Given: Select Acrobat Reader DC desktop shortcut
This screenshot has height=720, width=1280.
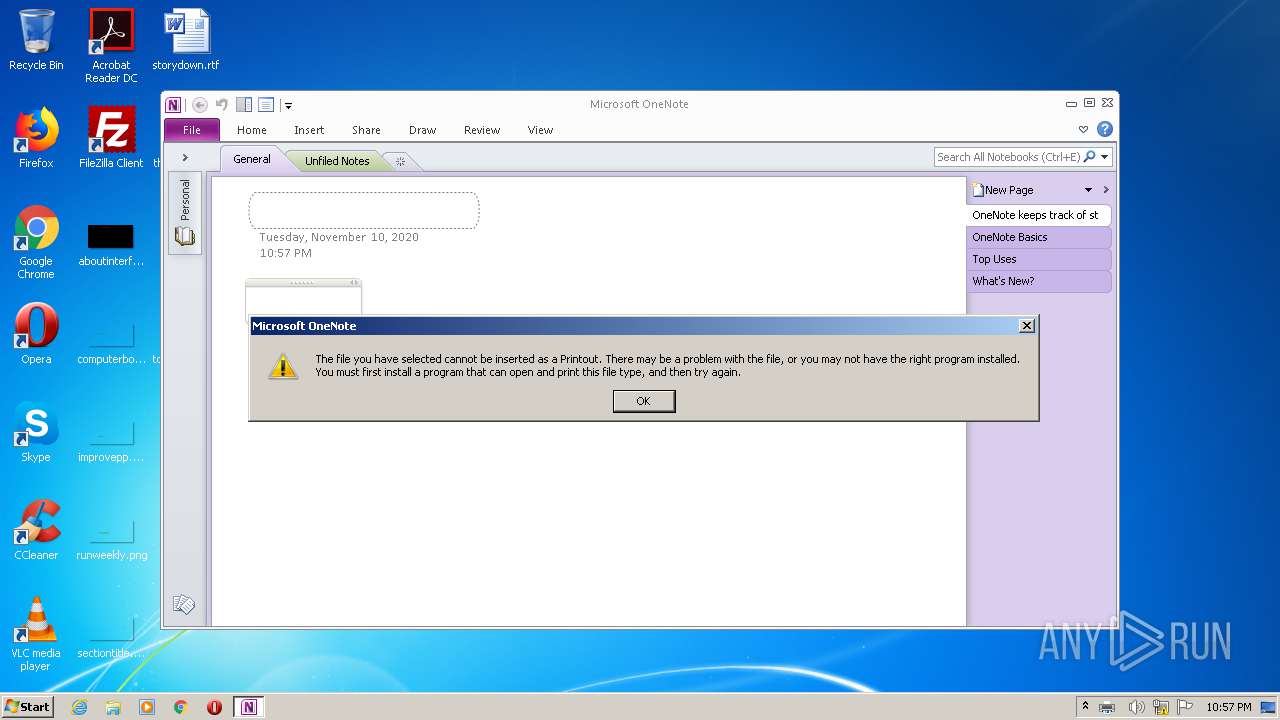Looking at the screenshot, I should click(111, 46).
